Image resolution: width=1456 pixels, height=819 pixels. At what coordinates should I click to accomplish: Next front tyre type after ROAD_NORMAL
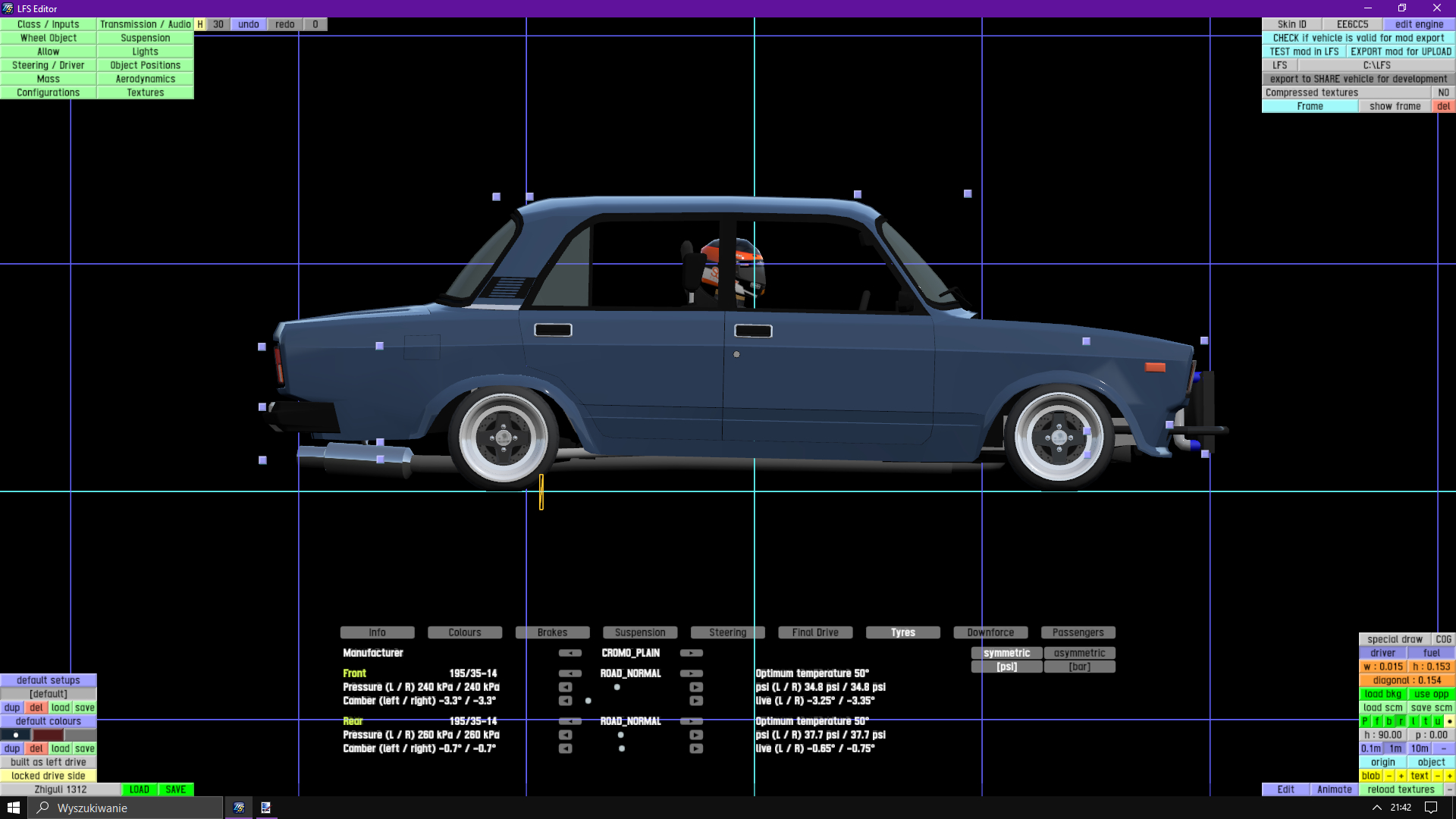pyautogui.click(x=691, y=673)
